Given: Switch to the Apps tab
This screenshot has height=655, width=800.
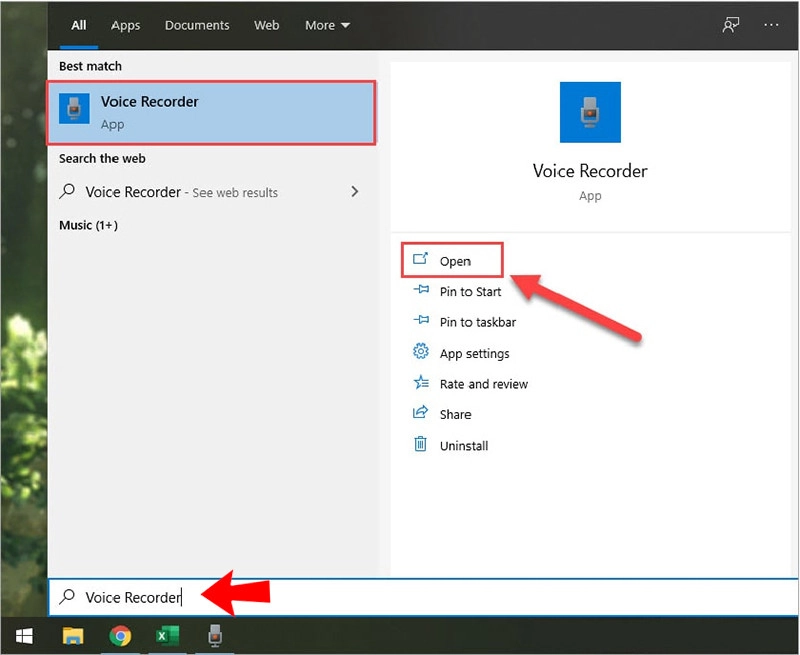Looking at the screenshot, I should click(x=125, y=25).
